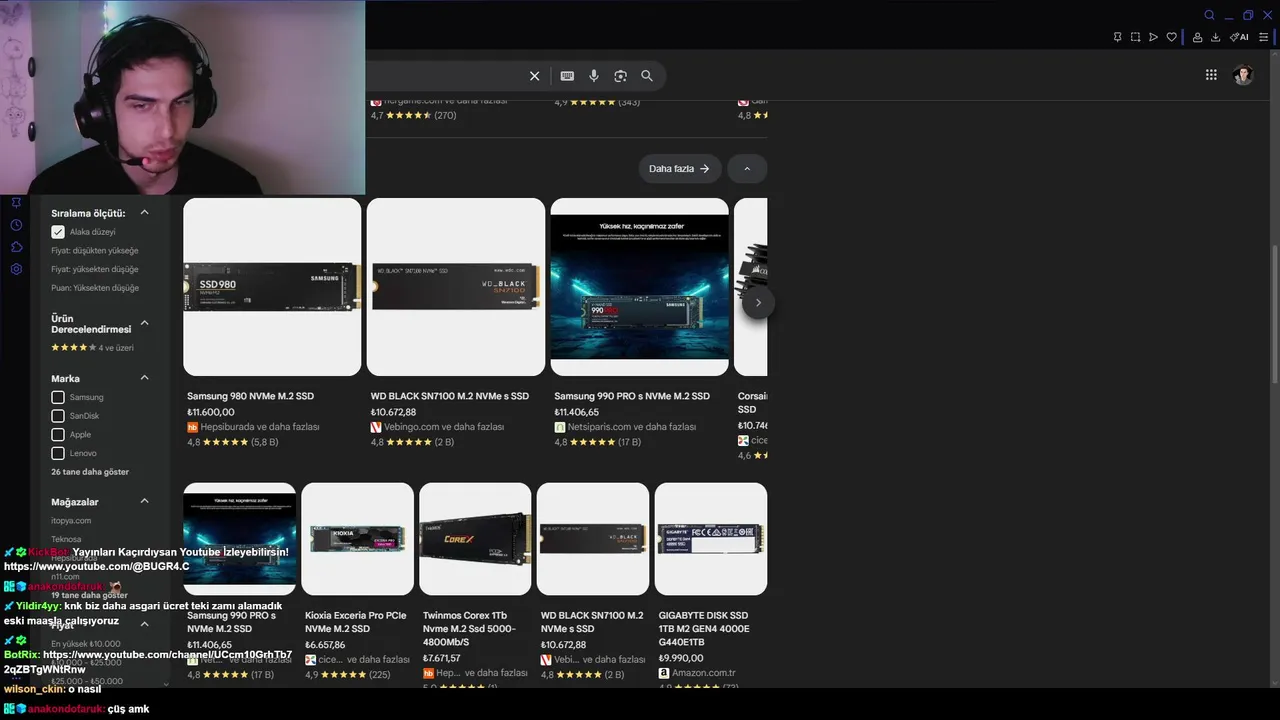Click 'Vebingo.com ve daha fazlası' under top-row WD BLACK
This screenshot has width=1280, height=720.
coord(444,427)
